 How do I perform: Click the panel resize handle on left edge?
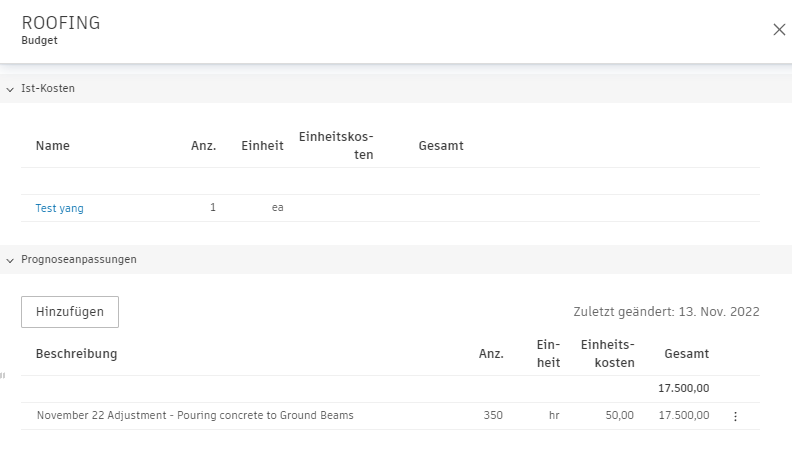(x=3, y=375)
